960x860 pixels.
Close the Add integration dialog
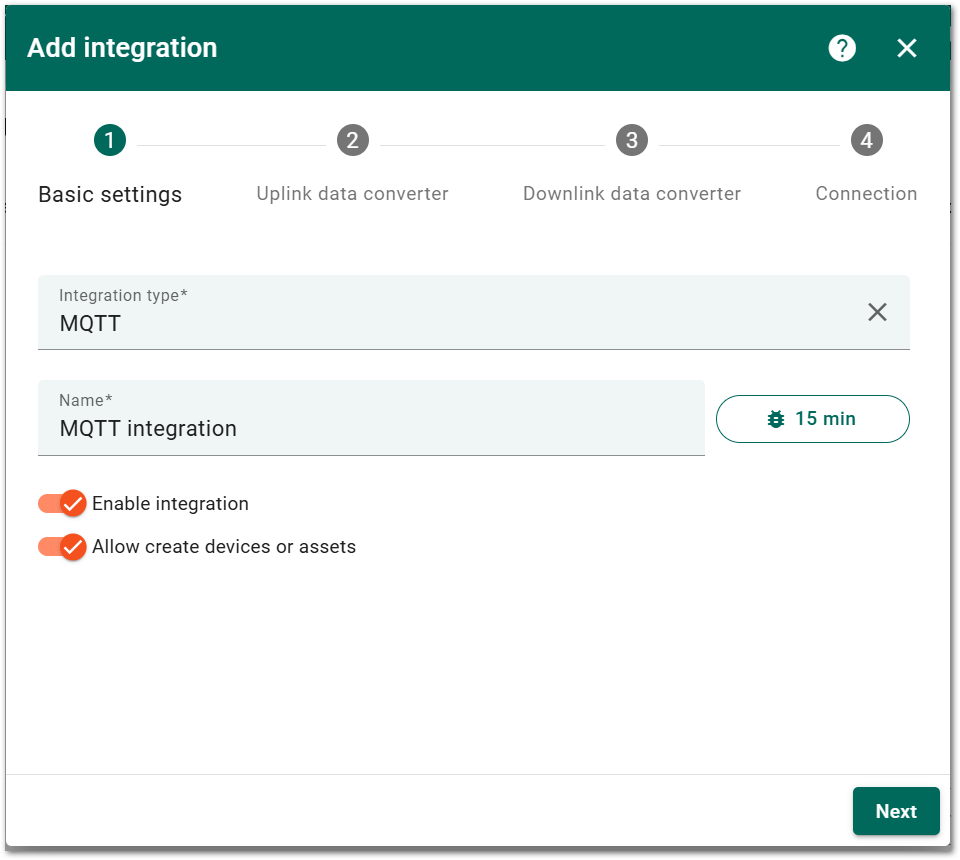point(906,47)
